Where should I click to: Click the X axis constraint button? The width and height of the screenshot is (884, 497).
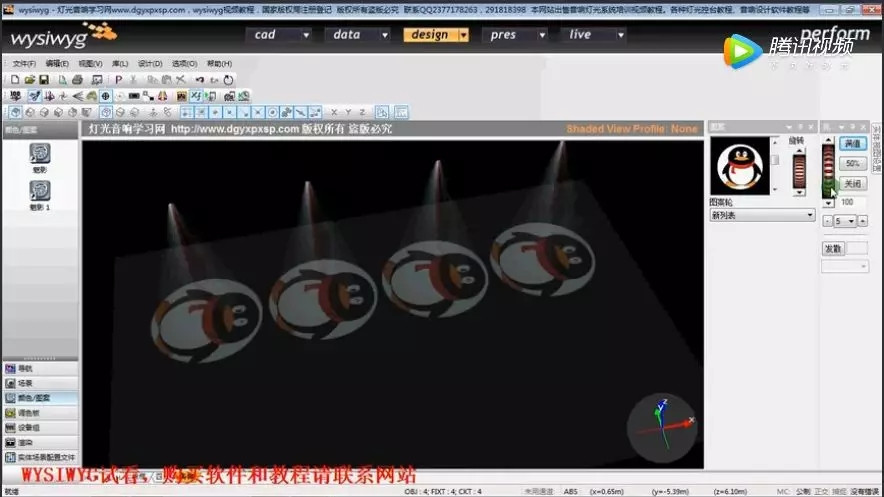(x=334, y=112)
